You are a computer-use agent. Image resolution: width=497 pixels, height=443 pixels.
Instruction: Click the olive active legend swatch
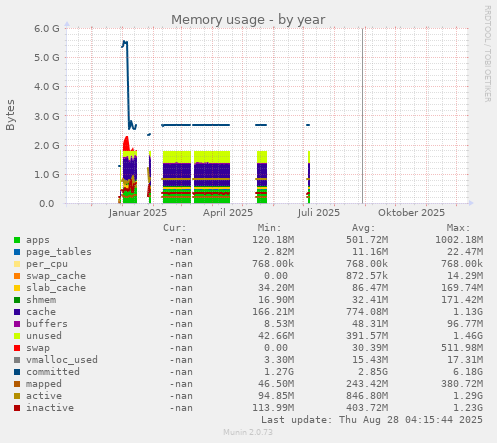pos(17,396)
